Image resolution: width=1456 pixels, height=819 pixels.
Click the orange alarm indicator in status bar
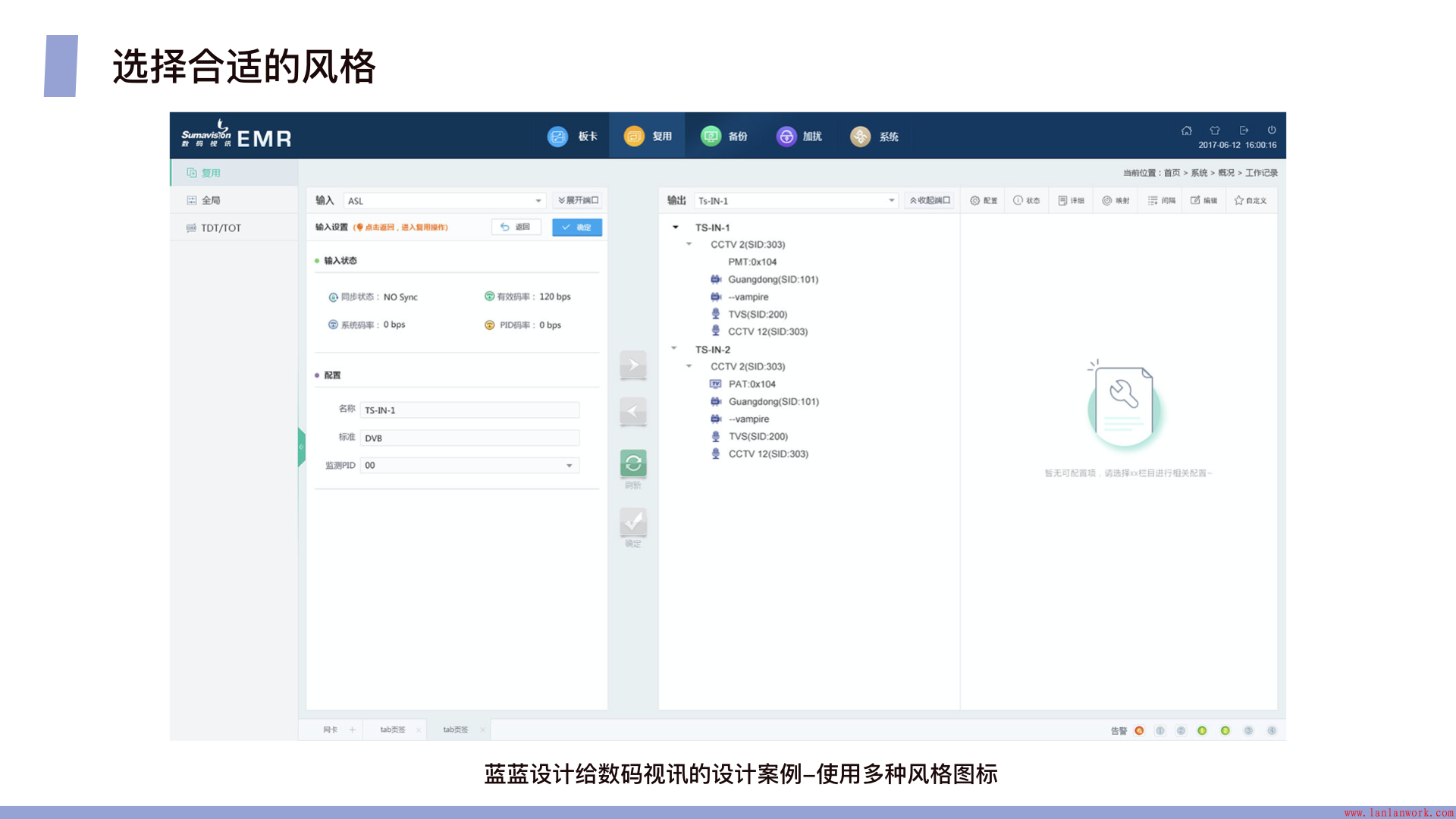tap(1139, 730)
